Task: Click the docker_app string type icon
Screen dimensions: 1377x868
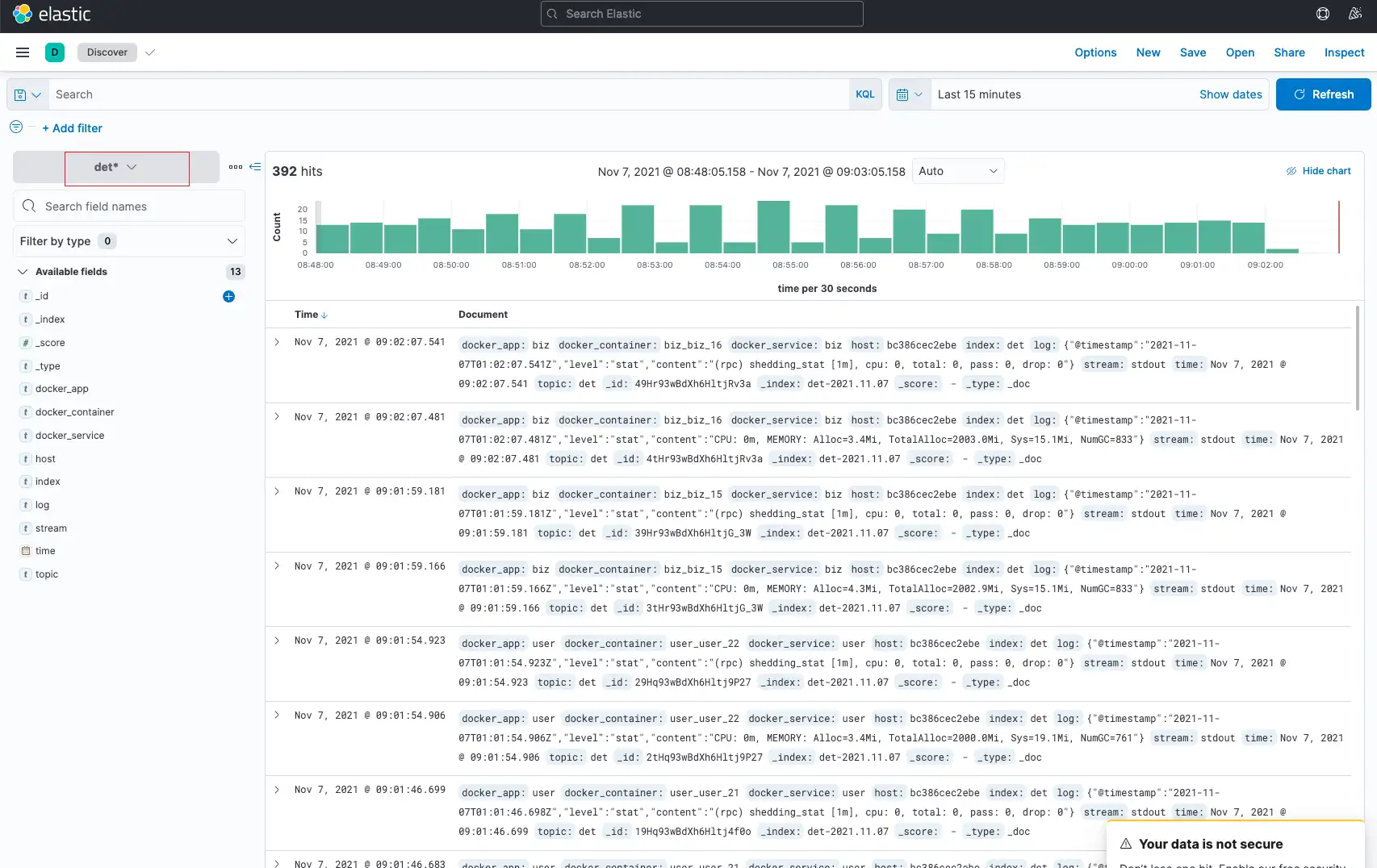Action: click(26, 389)
